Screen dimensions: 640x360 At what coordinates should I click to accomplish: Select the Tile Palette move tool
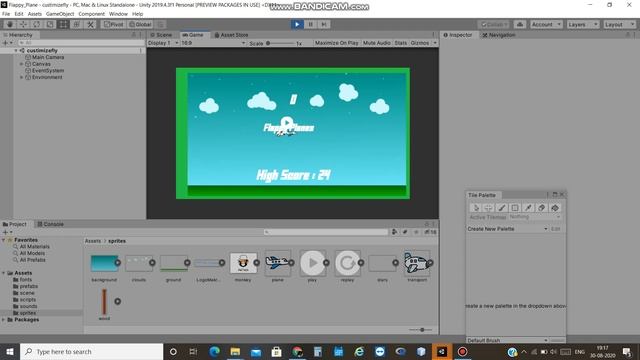click(488, 208)
